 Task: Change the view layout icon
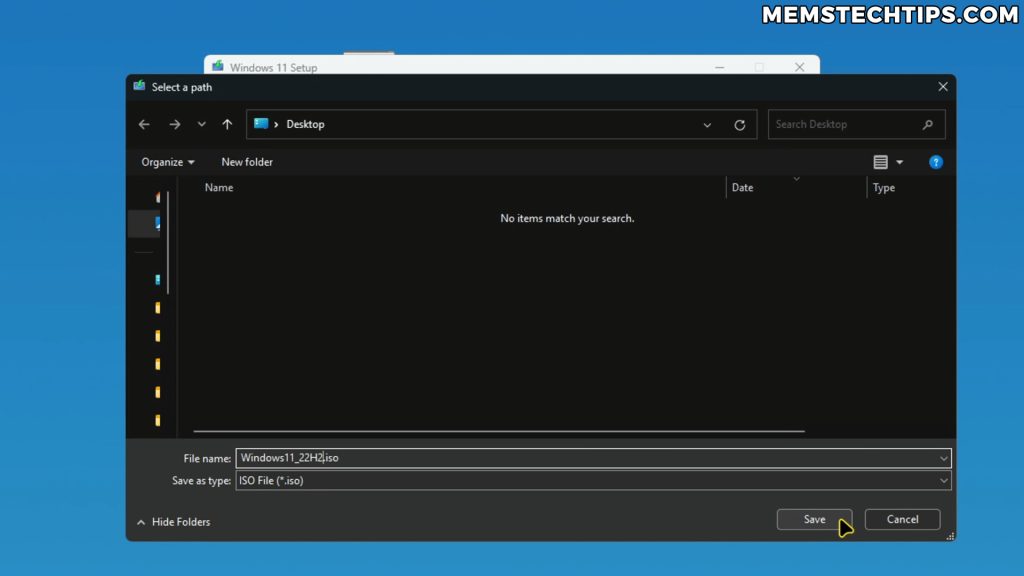[x=880, y=162]
